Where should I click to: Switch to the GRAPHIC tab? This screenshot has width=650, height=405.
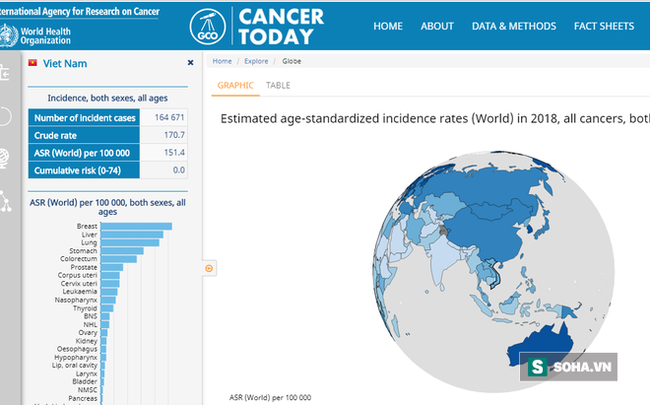point(235,85)
